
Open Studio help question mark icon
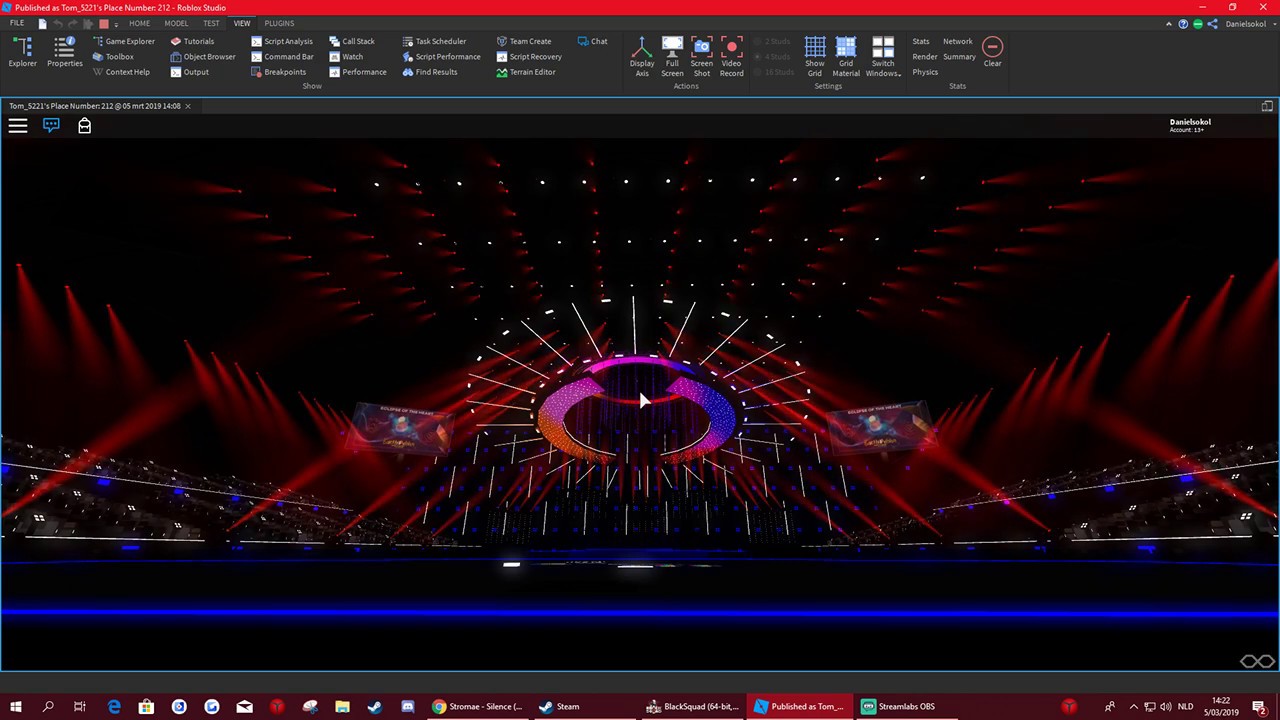1184,23
